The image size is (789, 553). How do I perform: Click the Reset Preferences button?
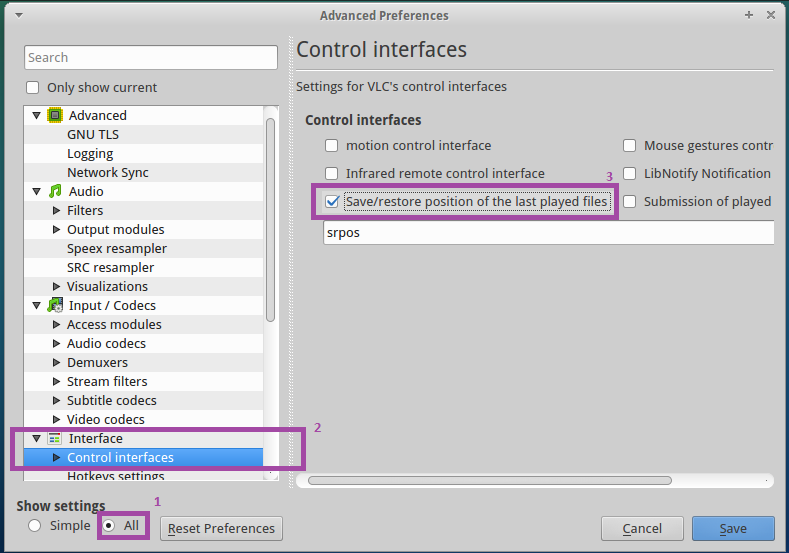(221, 528)
